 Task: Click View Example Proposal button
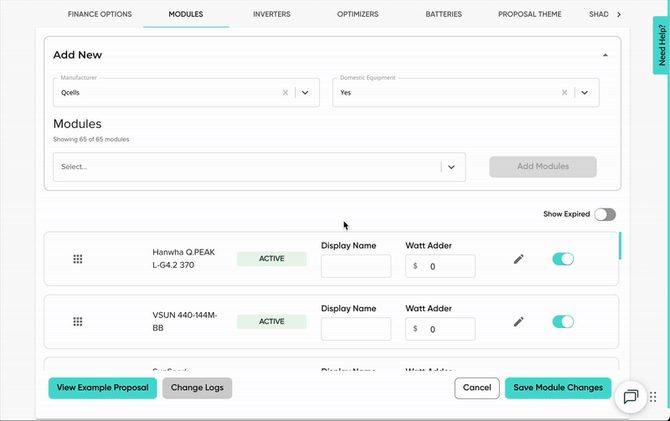coord(103,387)
